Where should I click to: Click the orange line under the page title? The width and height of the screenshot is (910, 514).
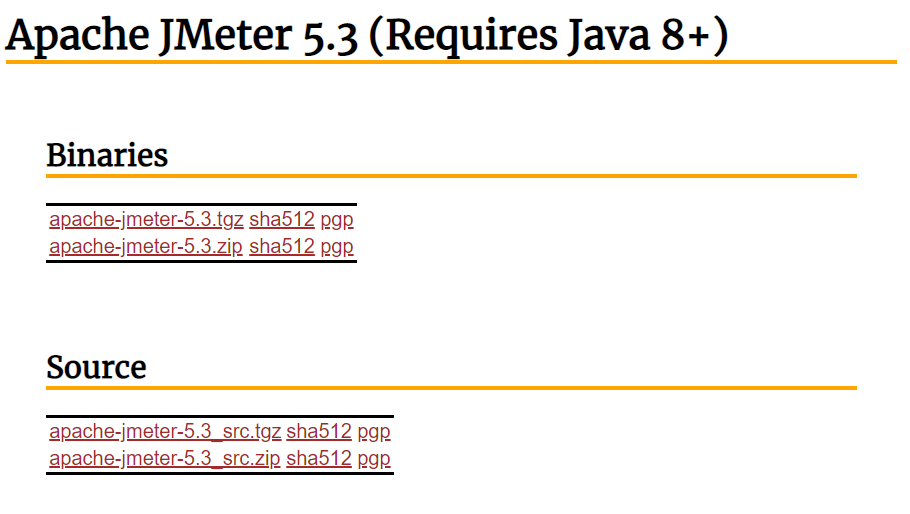click(451, 62)
